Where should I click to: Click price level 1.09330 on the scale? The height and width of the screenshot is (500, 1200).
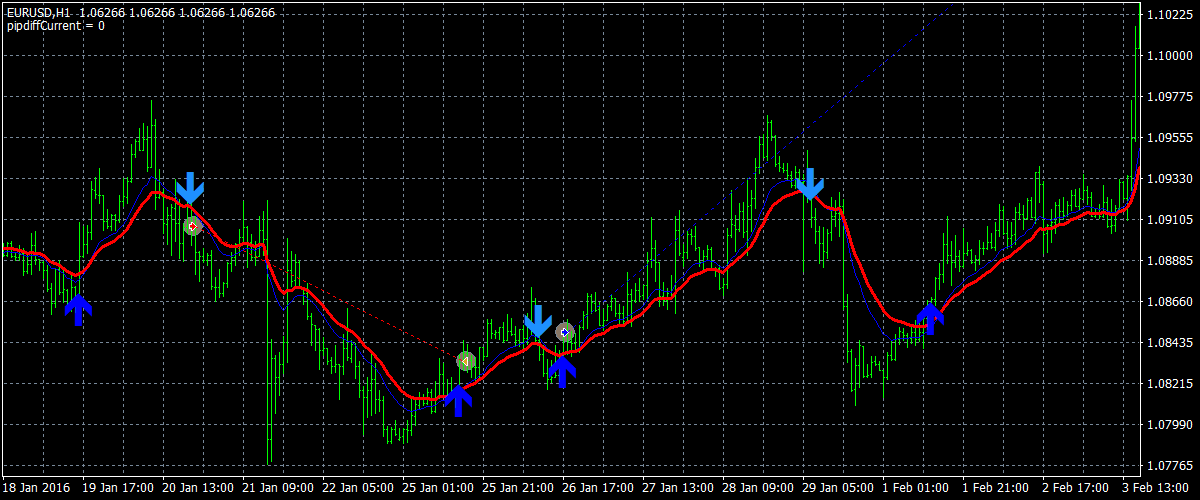click(1172, 179)
